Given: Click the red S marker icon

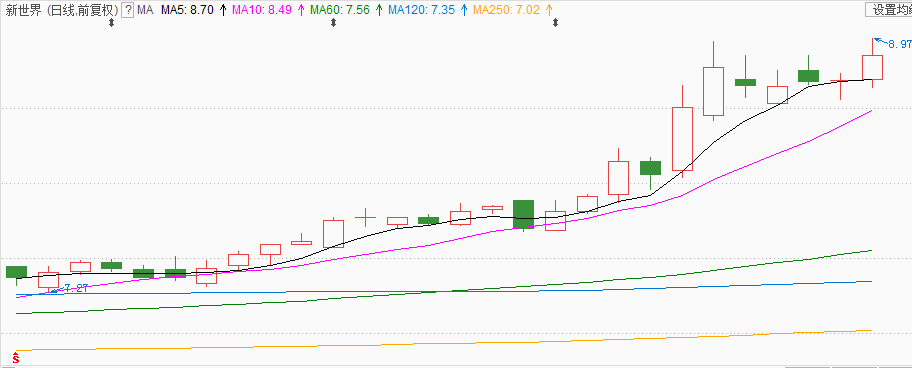Looking at the screenshot, I should [x=16, y=358].
